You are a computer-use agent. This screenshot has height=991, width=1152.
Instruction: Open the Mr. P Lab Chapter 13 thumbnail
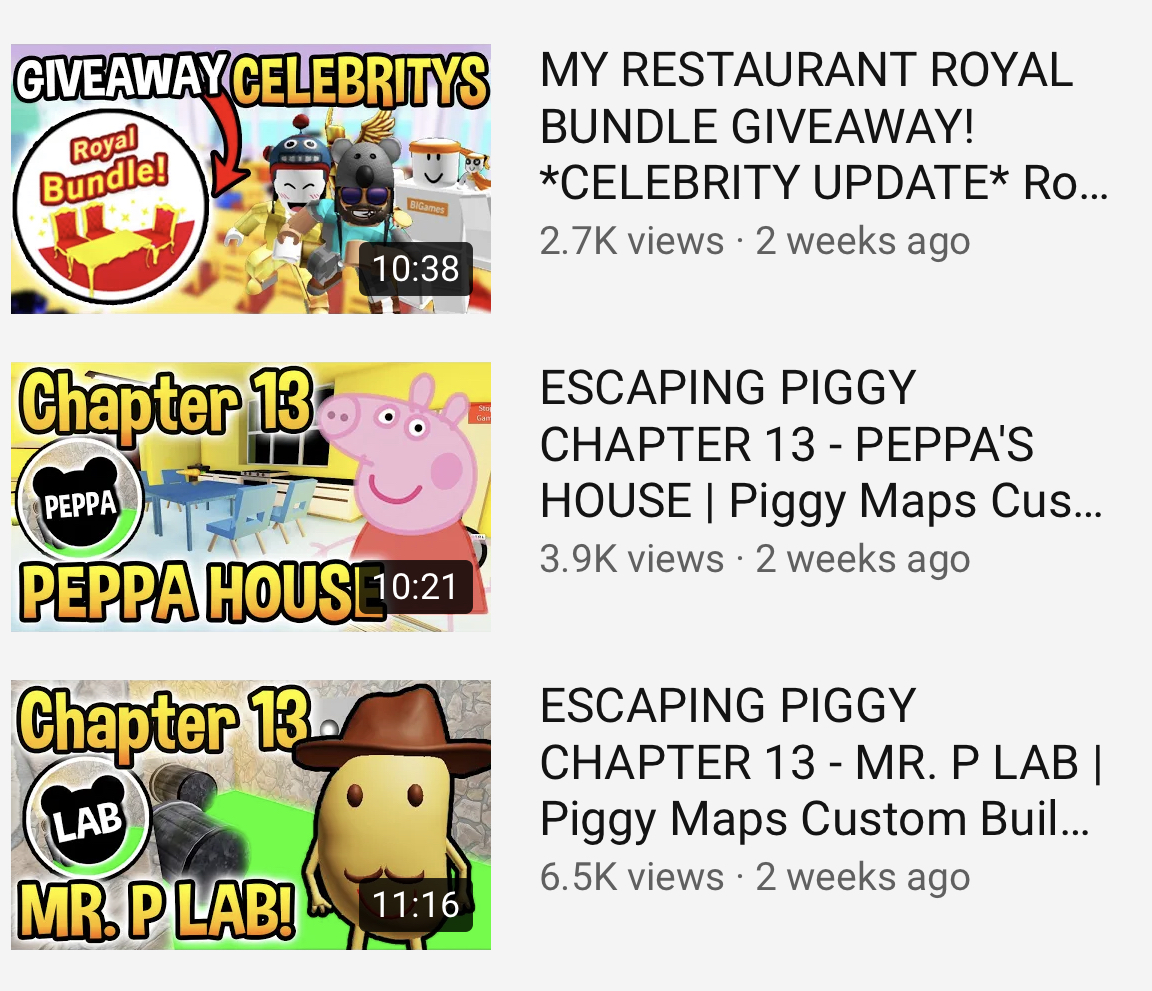point(251,815)
